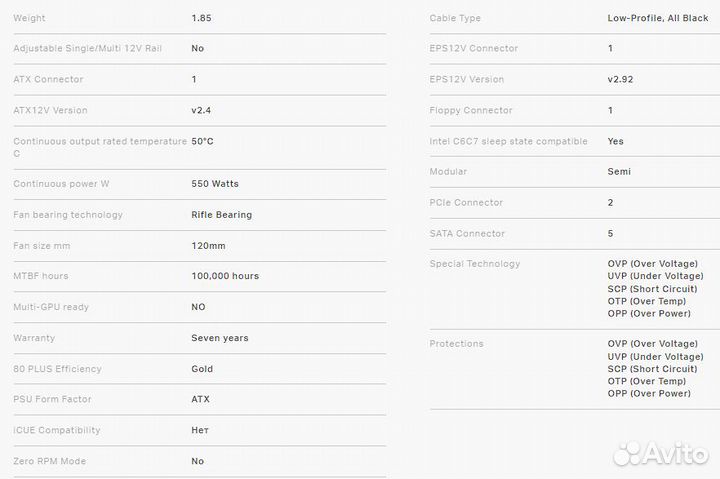720x479 pixels.
Task: Select the Rifle Bearing value
Action: [221, 214]
